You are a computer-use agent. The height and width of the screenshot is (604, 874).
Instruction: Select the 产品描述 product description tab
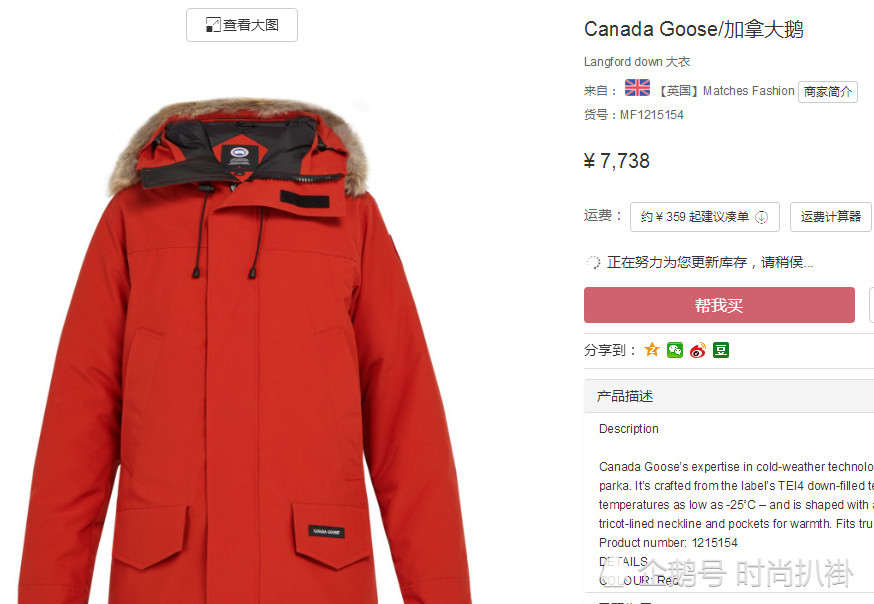[624, 396]
